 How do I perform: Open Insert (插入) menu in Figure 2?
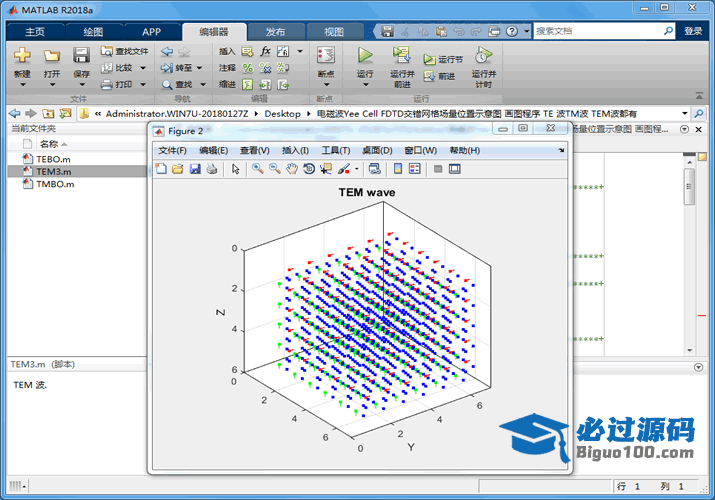[x=295, y=150]
